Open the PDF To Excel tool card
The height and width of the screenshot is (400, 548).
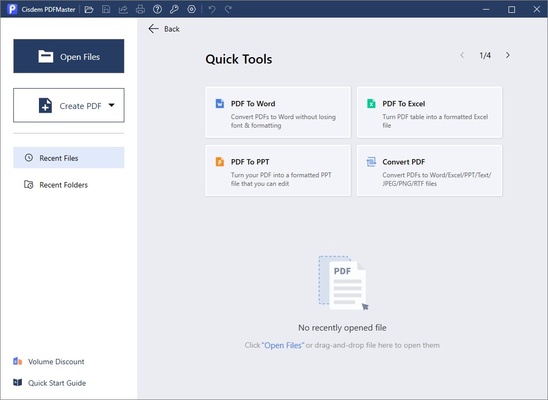coord(429,112)
